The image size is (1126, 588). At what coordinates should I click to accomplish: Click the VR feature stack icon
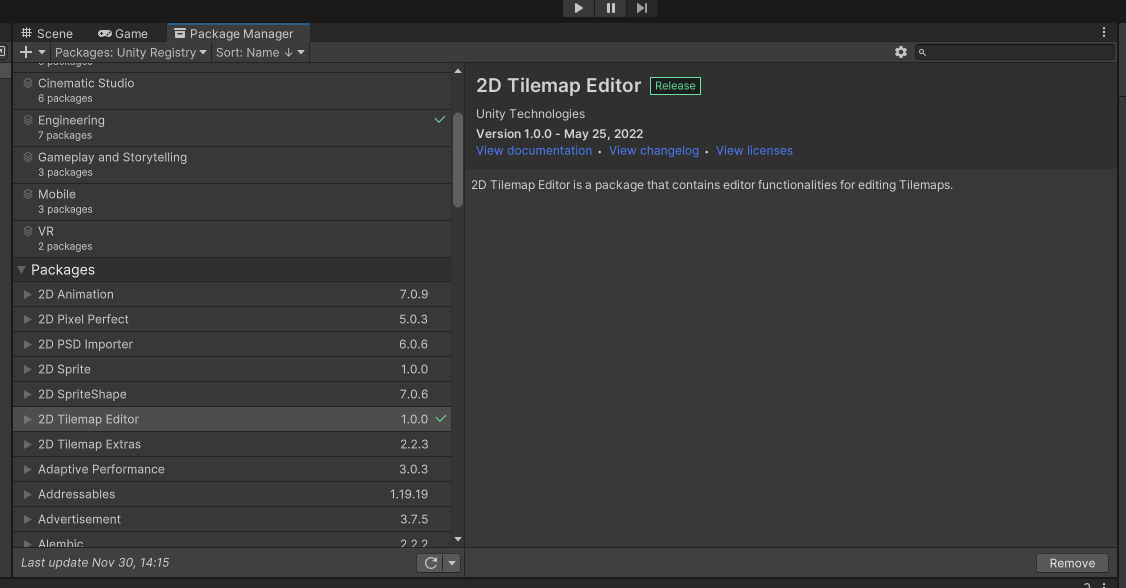[x=28, y=231]
